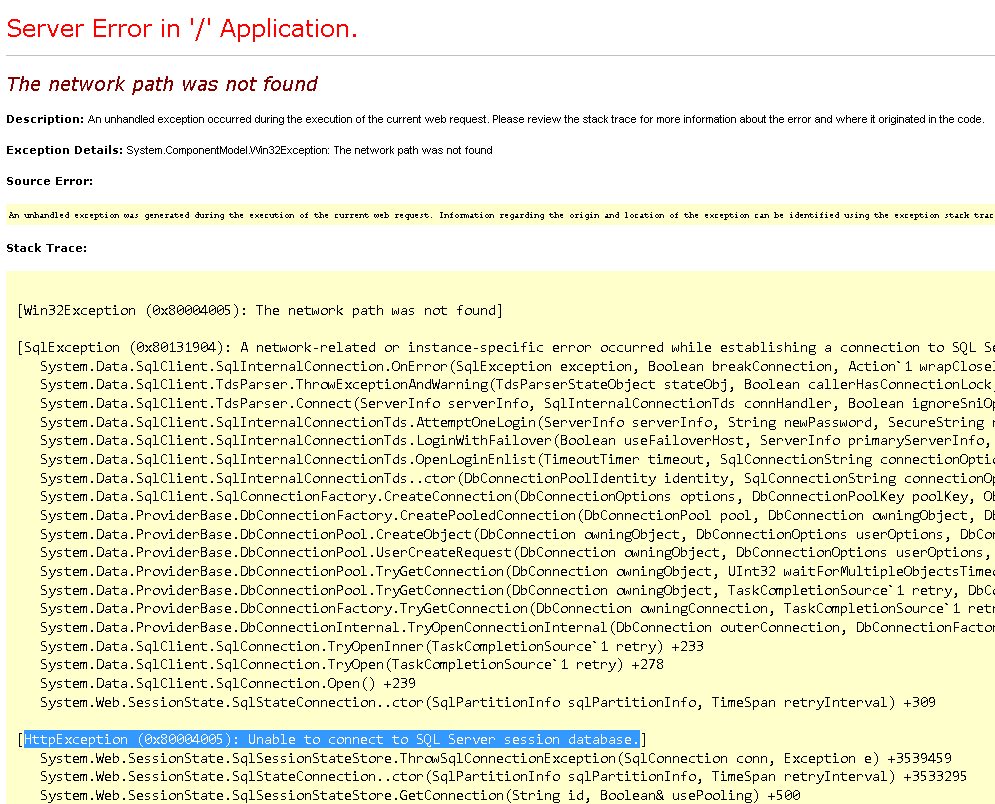Click the italic 'The network path was not found' subtitle
995x804 pixels.
162,84
